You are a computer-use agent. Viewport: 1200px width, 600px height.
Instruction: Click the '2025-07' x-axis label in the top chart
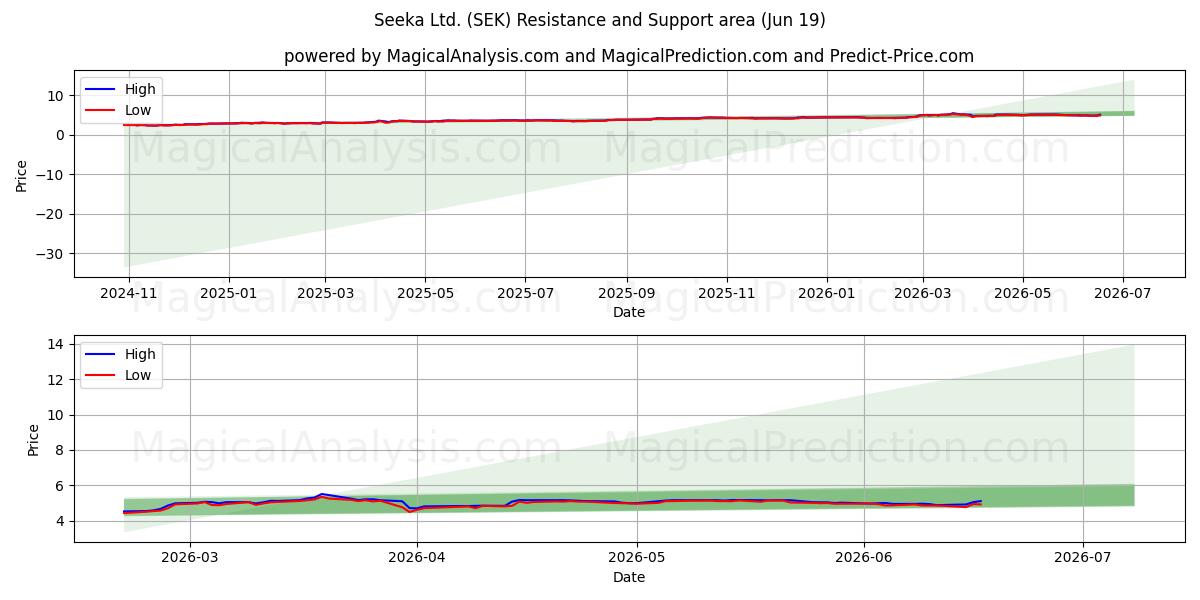526,294
